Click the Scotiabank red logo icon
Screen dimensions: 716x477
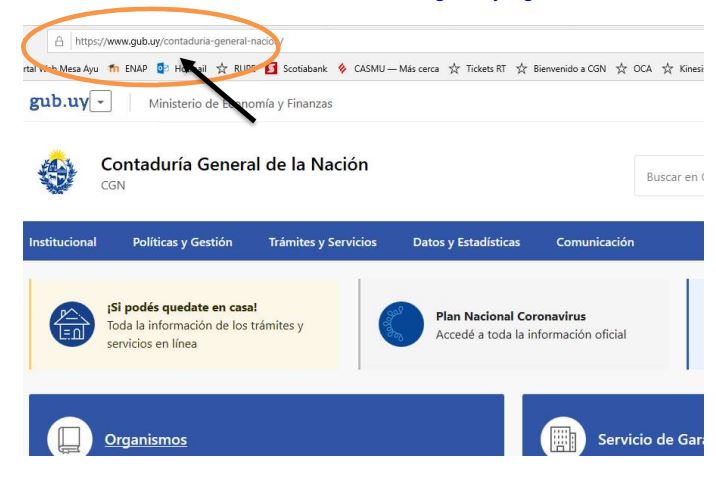(x=271, y=68)
